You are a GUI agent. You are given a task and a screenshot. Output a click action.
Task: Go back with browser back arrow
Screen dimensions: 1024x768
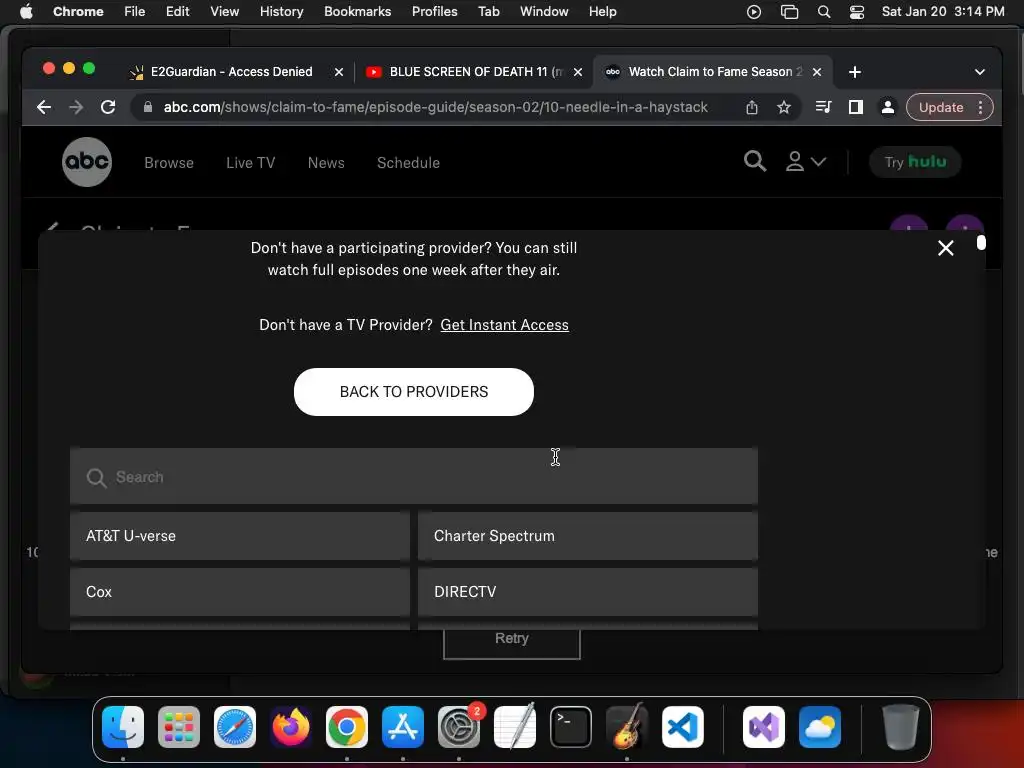point(44,107)
